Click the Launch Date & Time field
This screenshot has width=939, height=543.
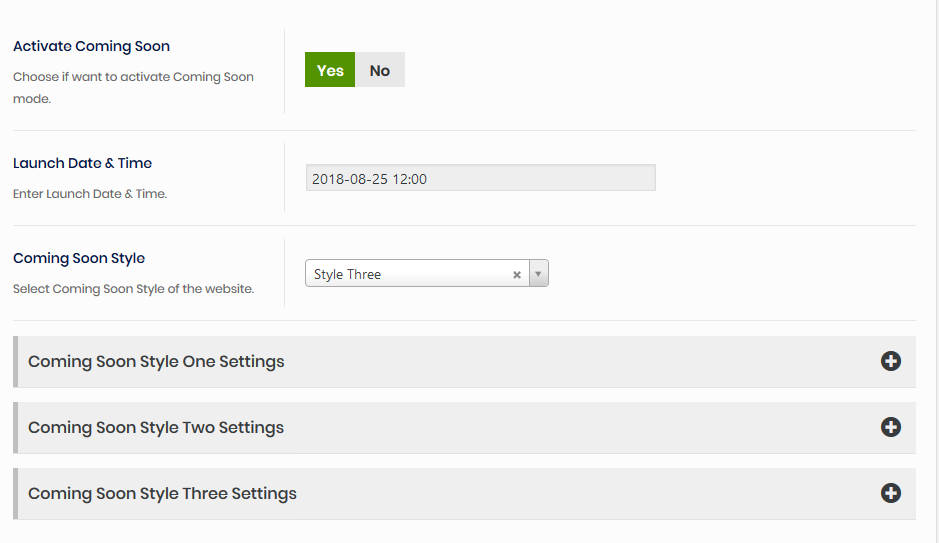480,178
